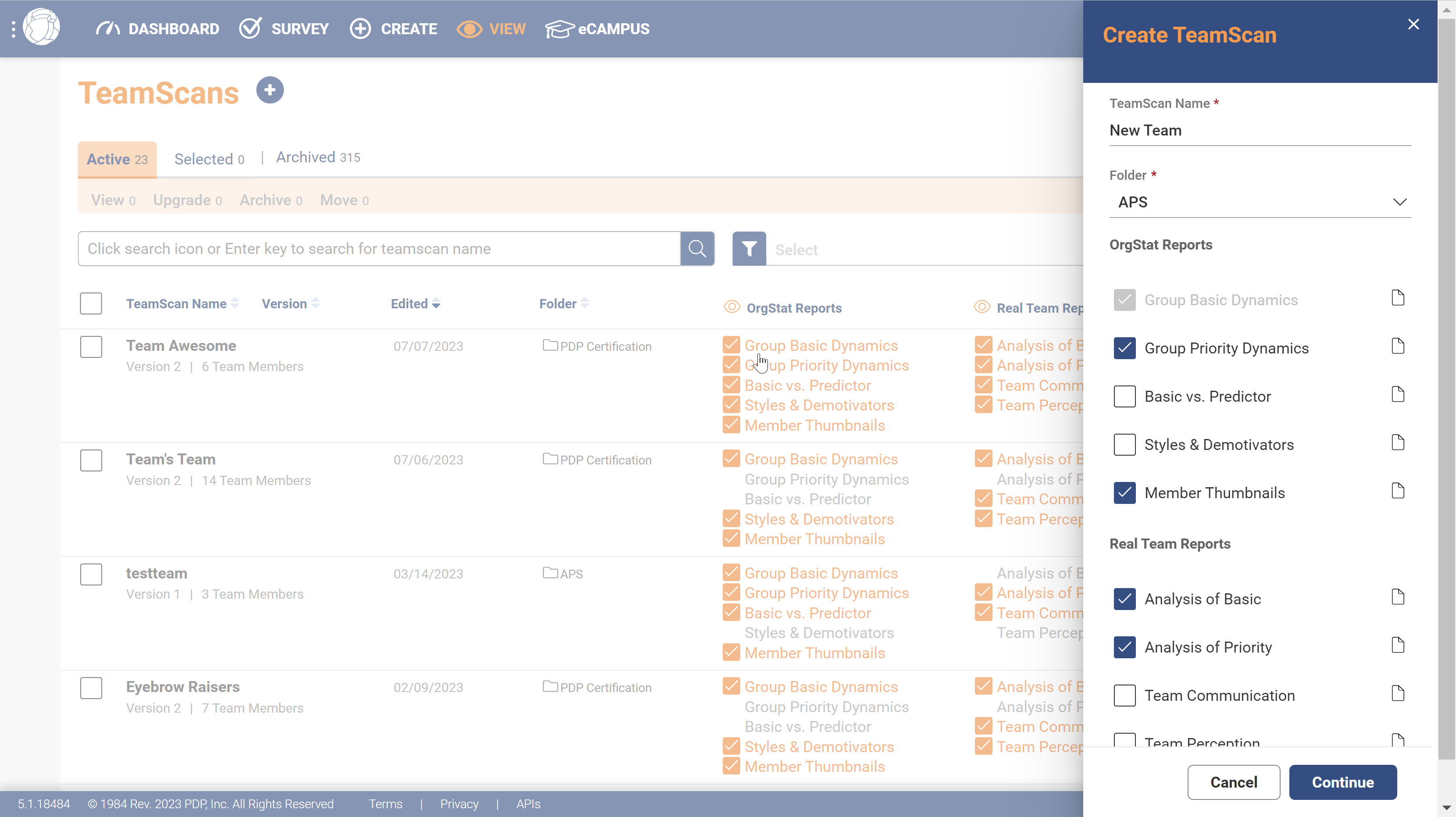Click inside the teamscan name search field
The height and width of the screenshot is (817, 1456).
coord(379,249)
